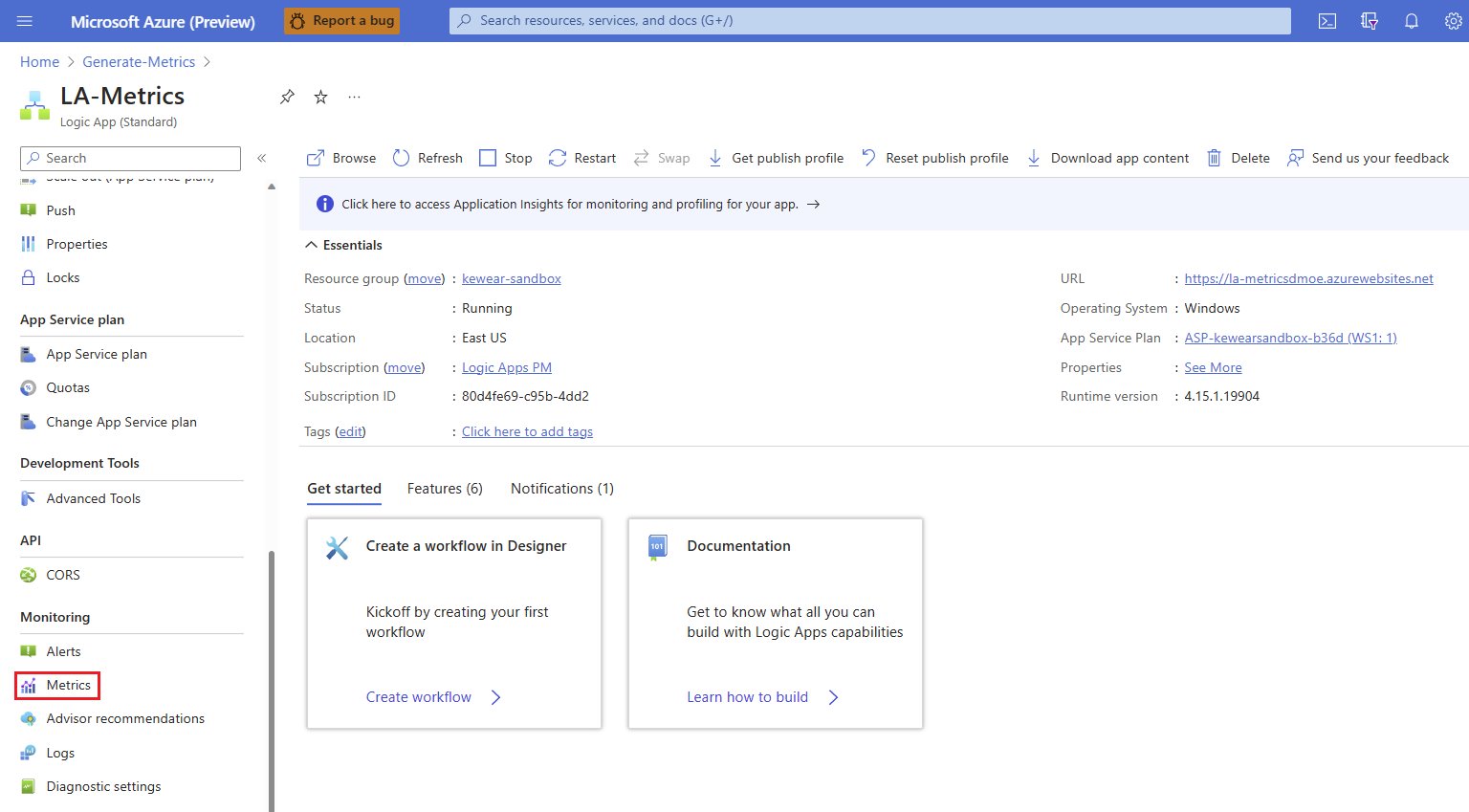Click edit next to Tags
Screen dimensions: 1469x812
pyautogui.click(x=350, y=431)
